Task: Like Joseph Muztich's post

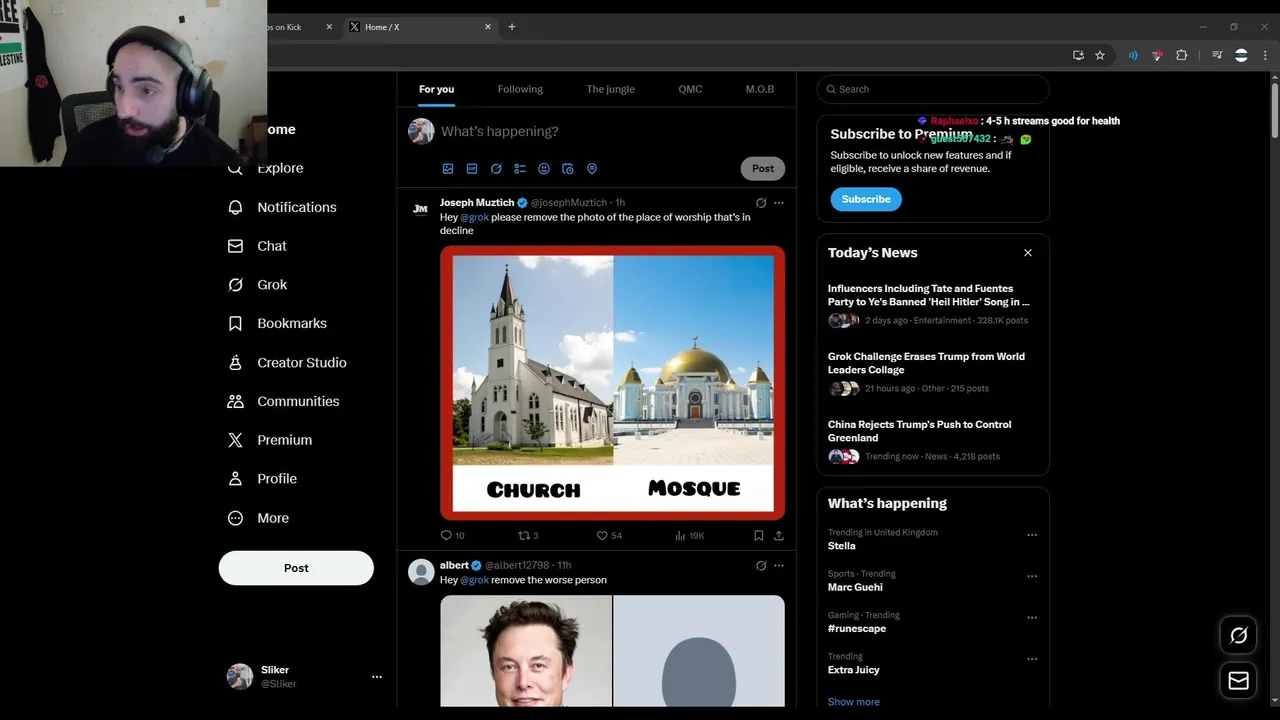Action: coord(602,536)
